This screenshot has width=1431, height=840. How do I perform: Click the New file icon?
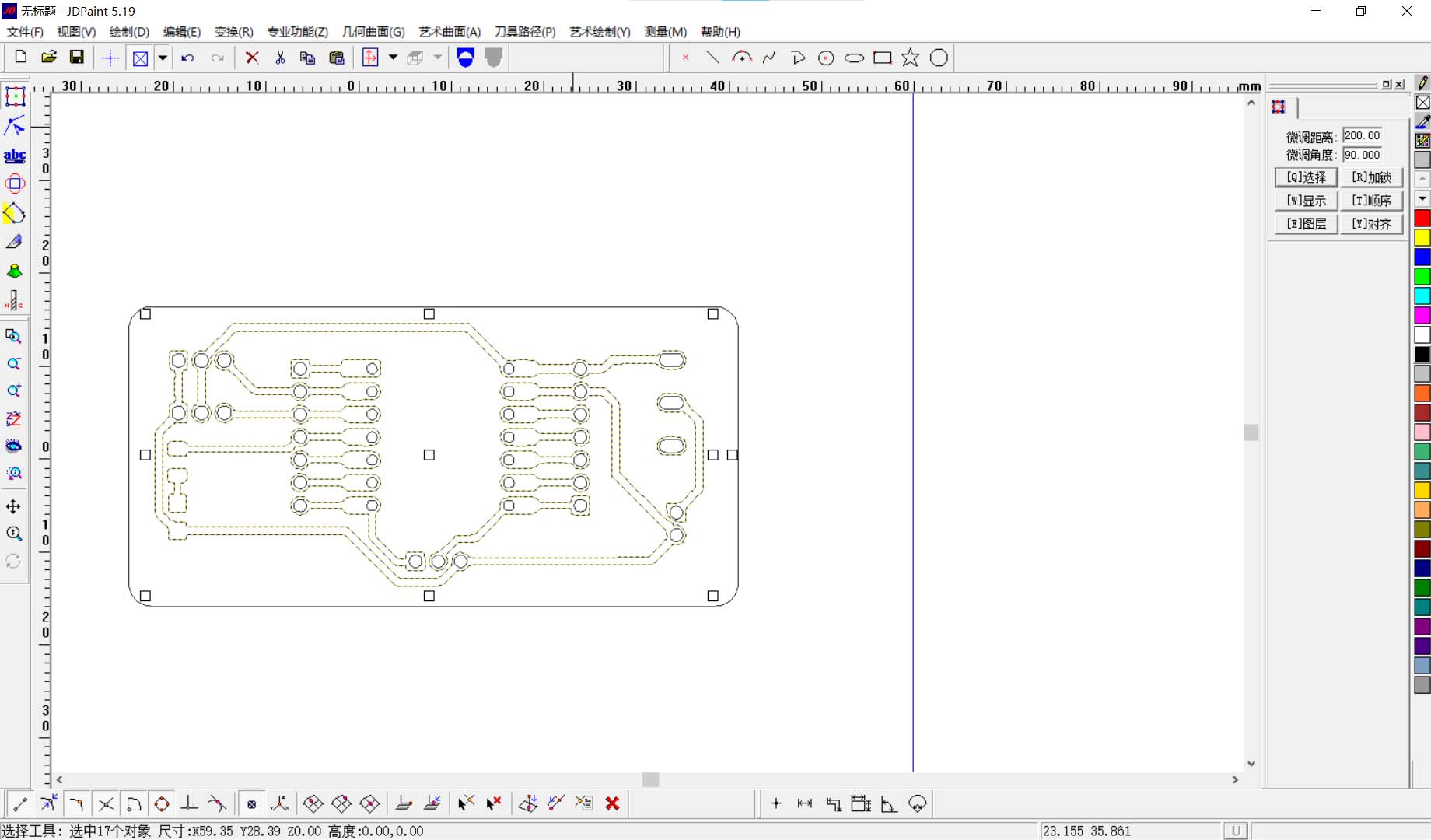coord(21,57)
